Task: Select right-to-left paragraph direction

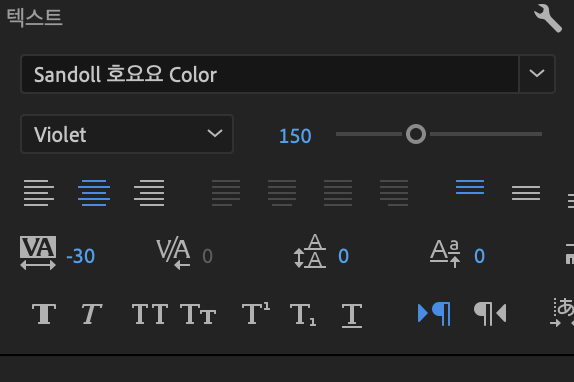Action: 490,314
